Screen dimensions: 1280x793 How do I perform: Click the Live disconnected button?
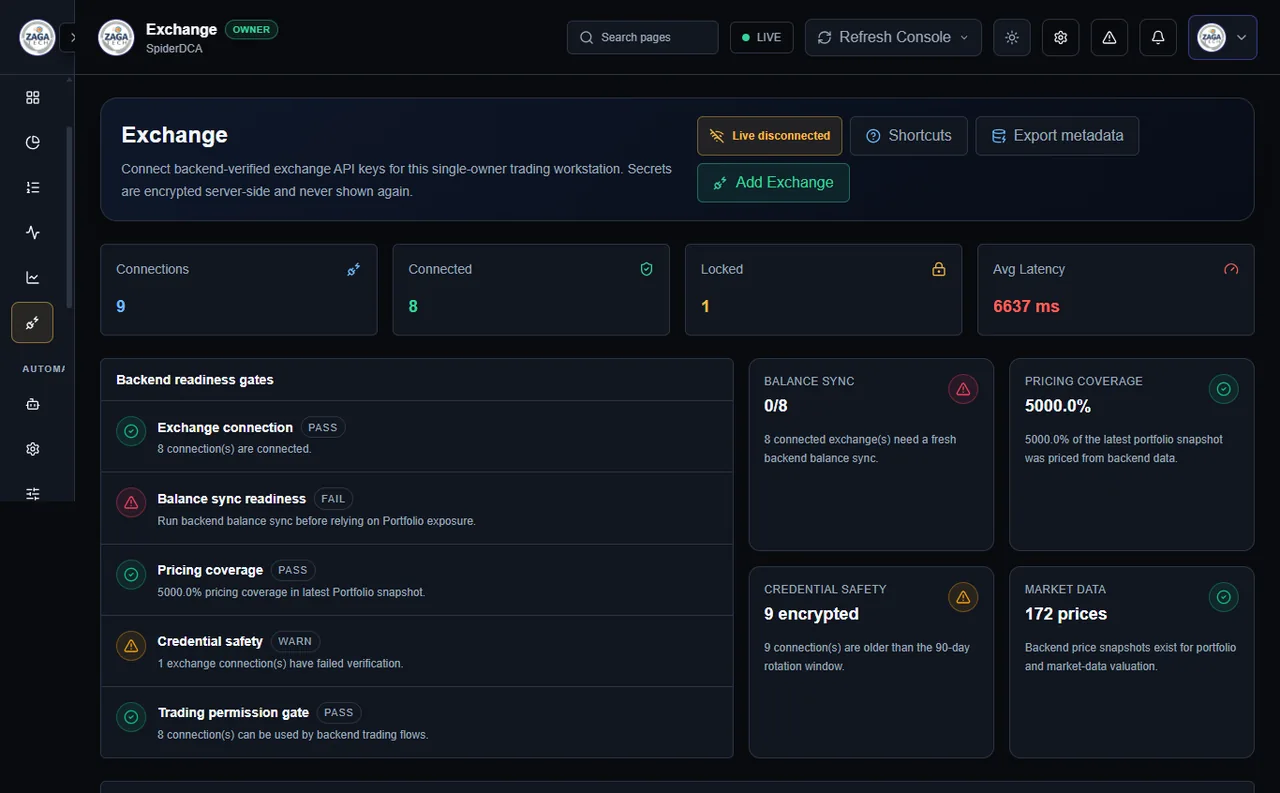click(770, 136)
